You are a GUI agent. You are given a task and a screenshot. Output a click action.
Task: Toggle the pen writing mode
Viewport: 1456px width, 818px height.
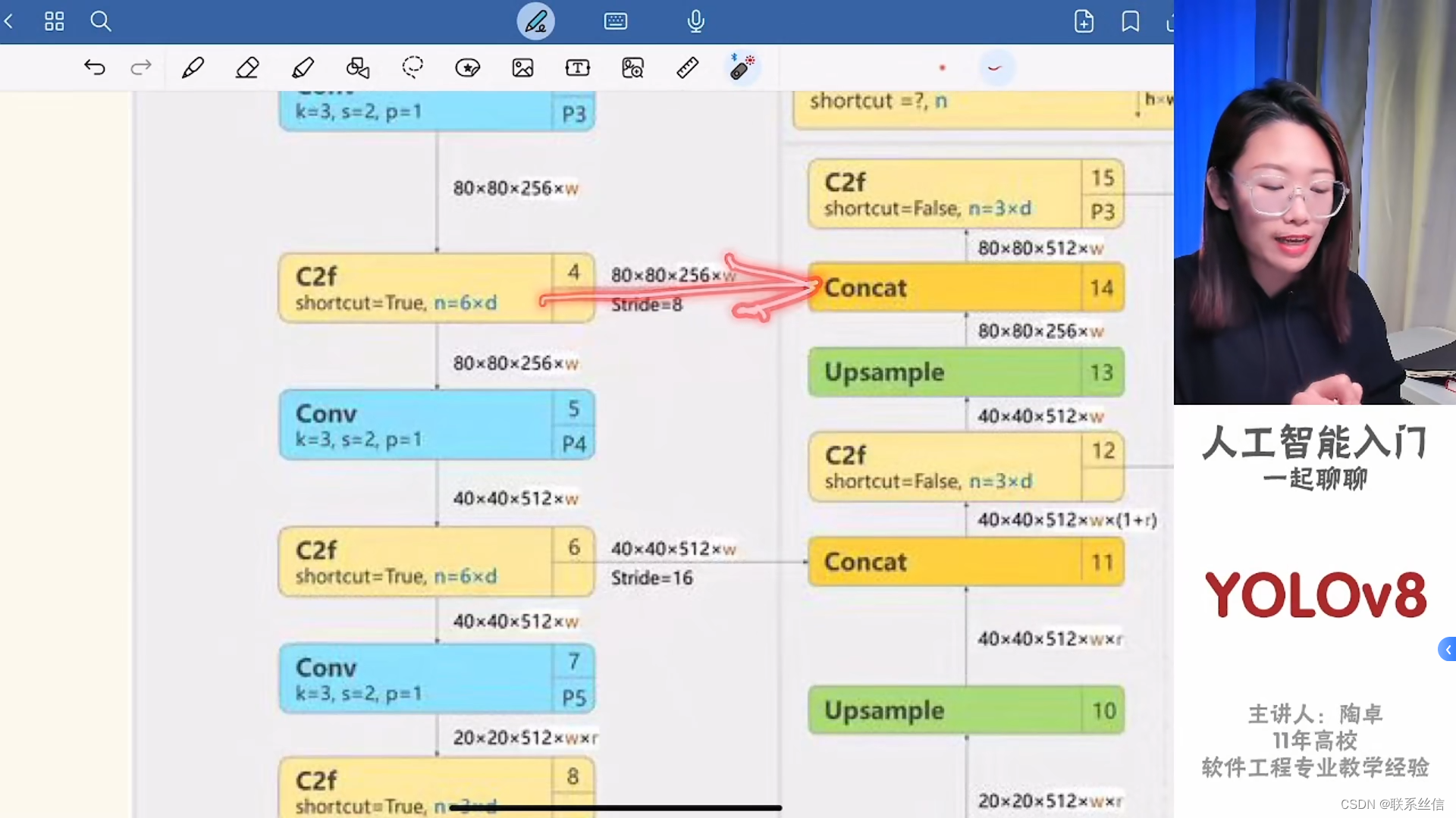(x=535, y=21)
